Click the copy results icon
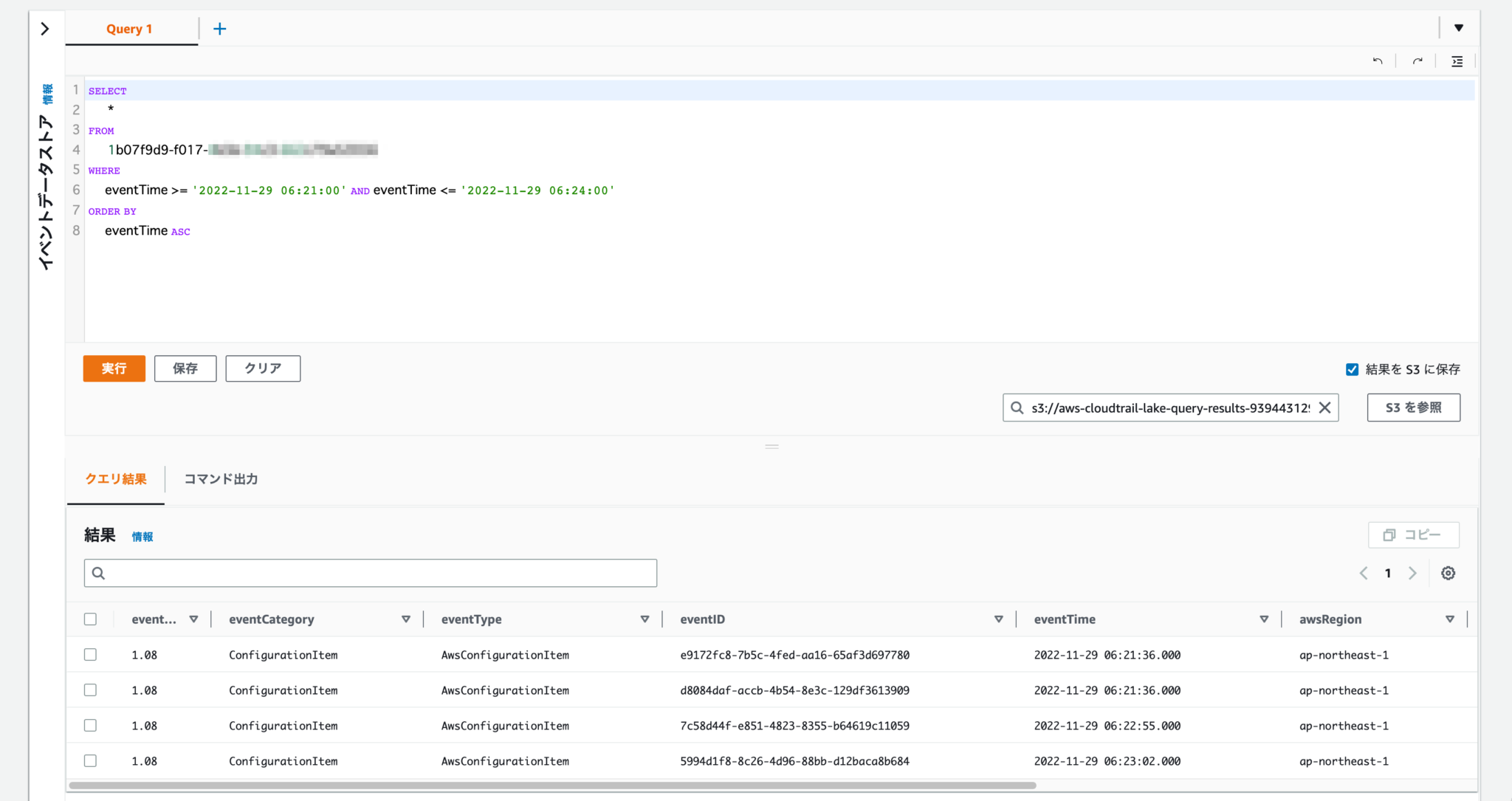 click(x=1412, y=534)
